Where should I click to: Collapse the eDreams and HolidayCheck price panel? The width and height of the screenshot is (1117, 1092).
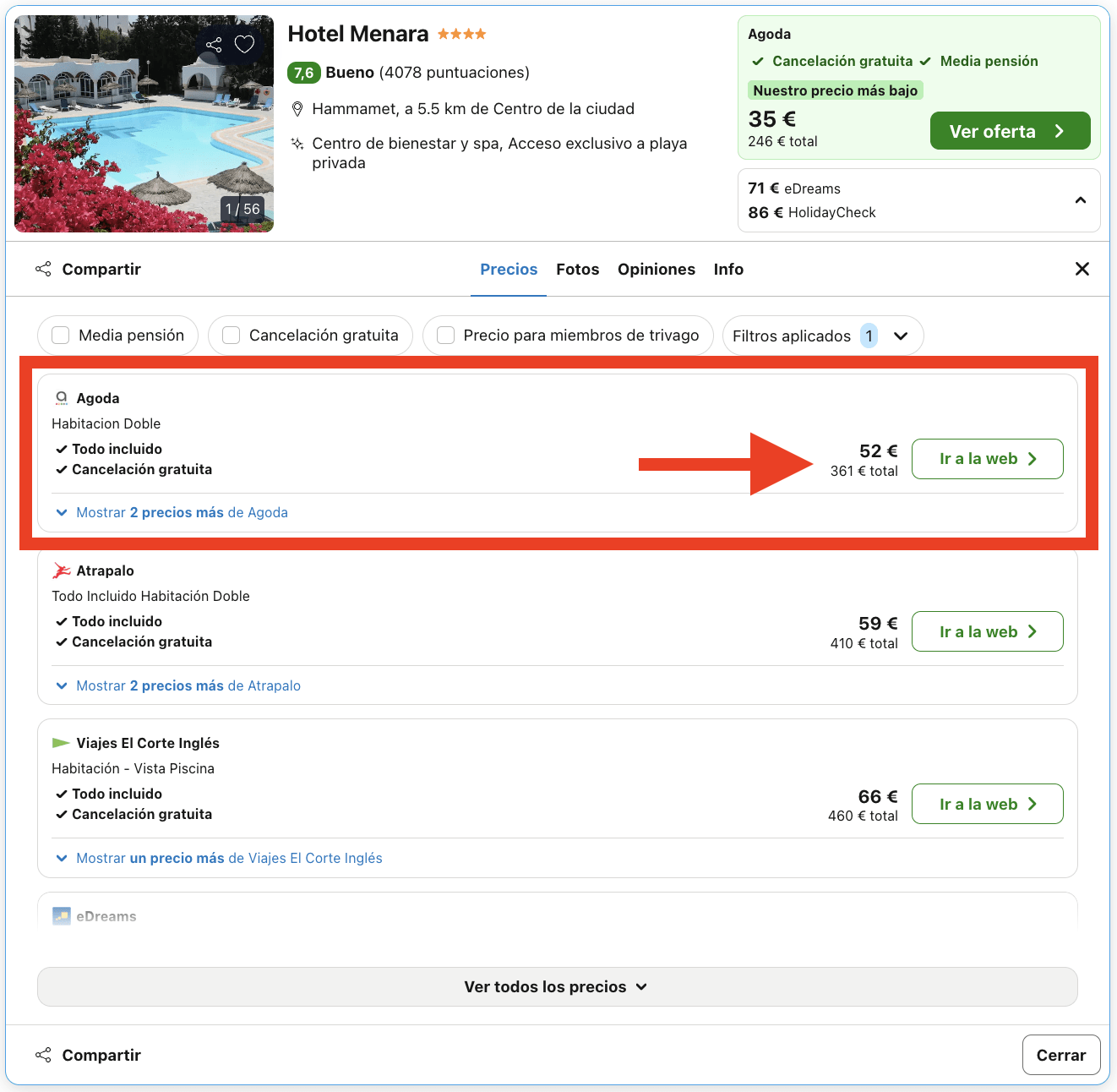point(1081,200)
